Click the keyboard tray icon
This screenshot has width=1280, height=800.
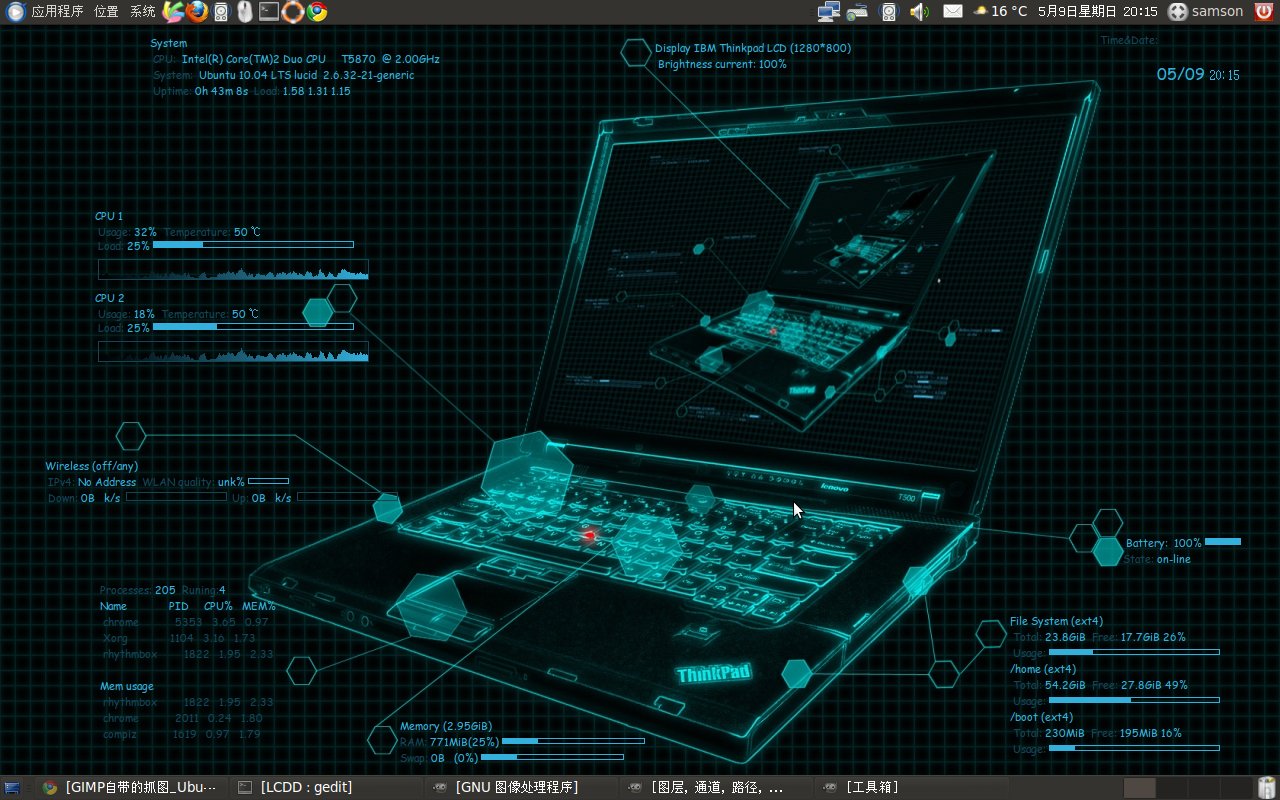pos(857,13)
